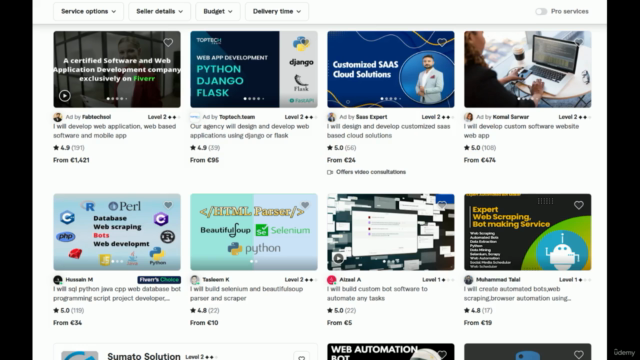Screen dimensions: 640x360
Task: Play the Afzaal A bot gig video
Action: coord(338,258)
